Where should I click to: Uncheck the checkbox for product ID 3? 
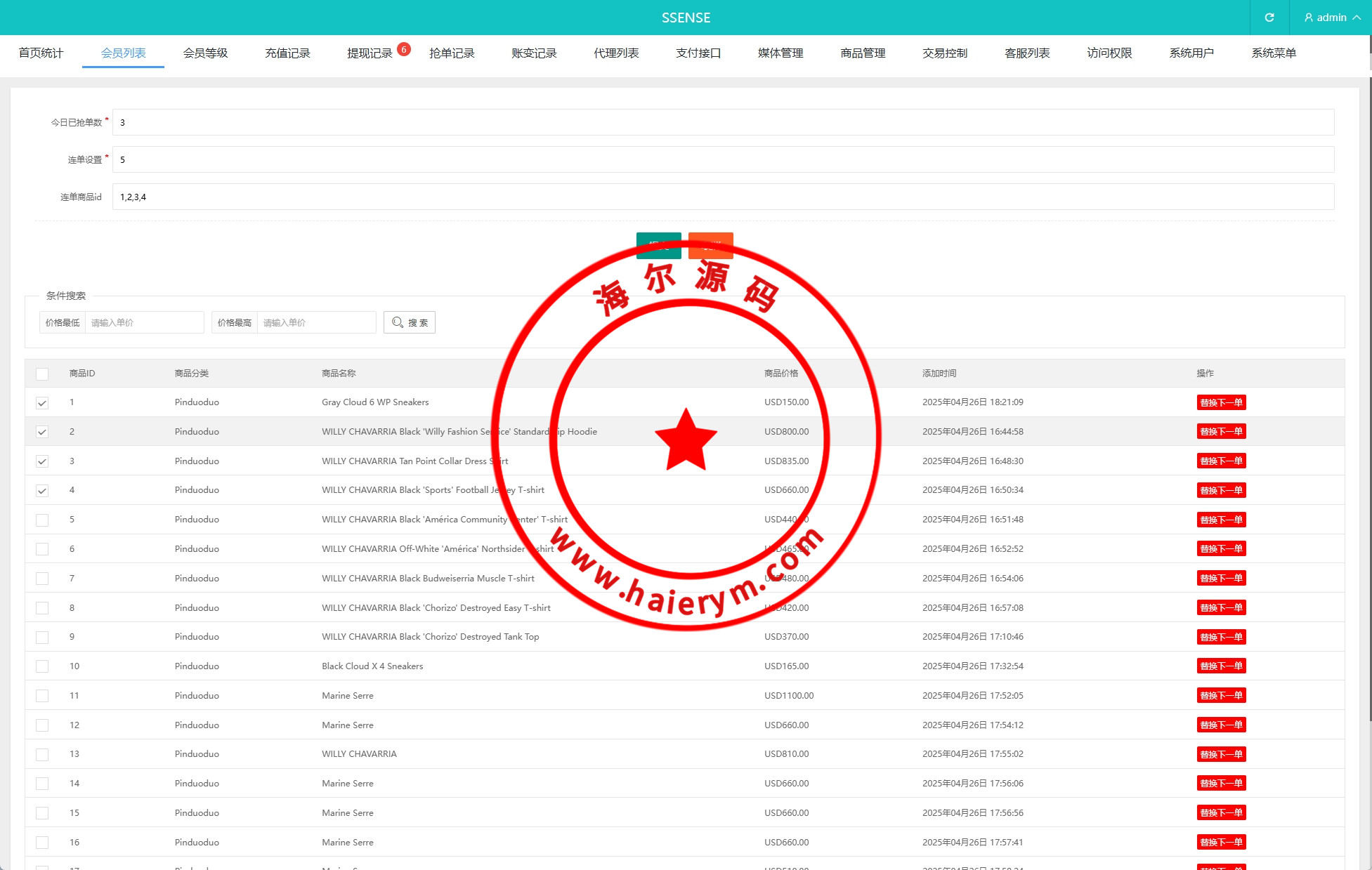pyautogui.click(x=42, y=461)
